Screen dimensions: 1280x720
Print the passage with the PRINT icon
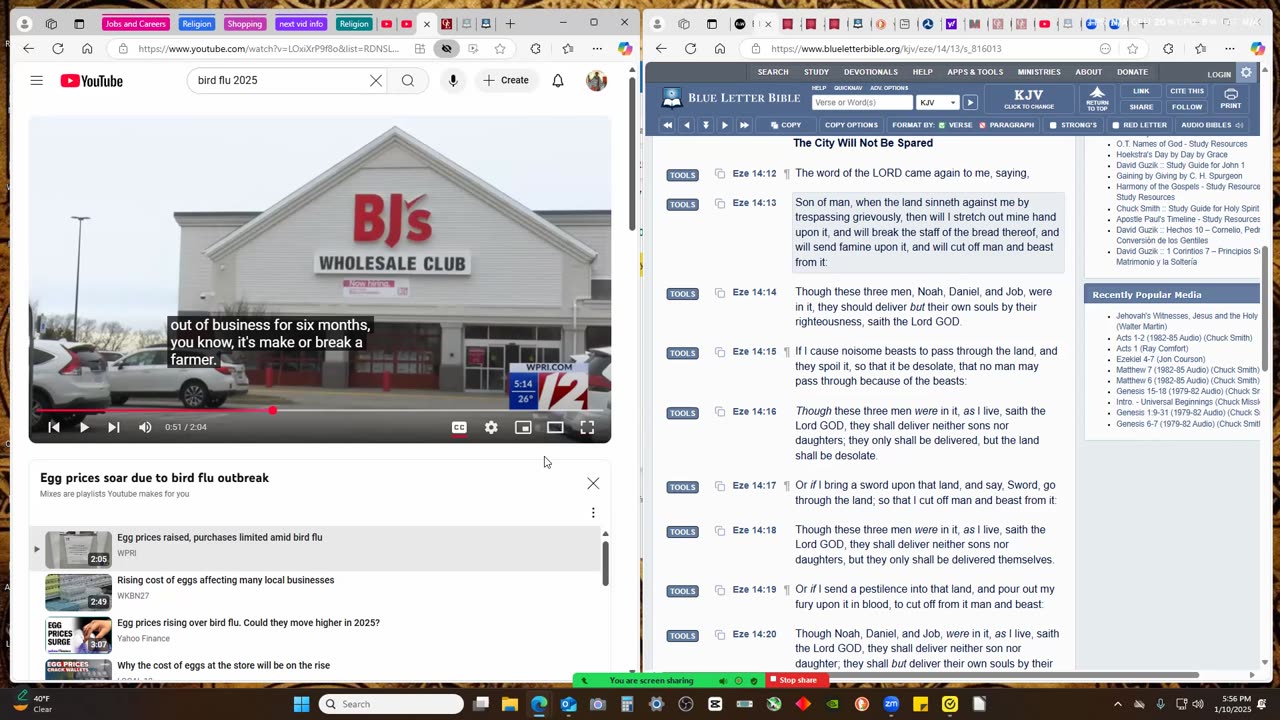[1231, 98]
